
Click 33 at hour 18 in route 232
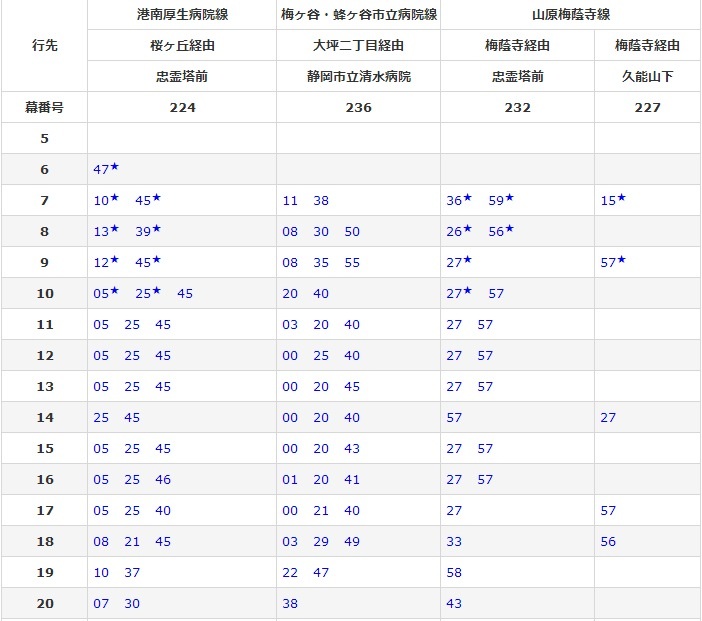(x=455, y=542)
